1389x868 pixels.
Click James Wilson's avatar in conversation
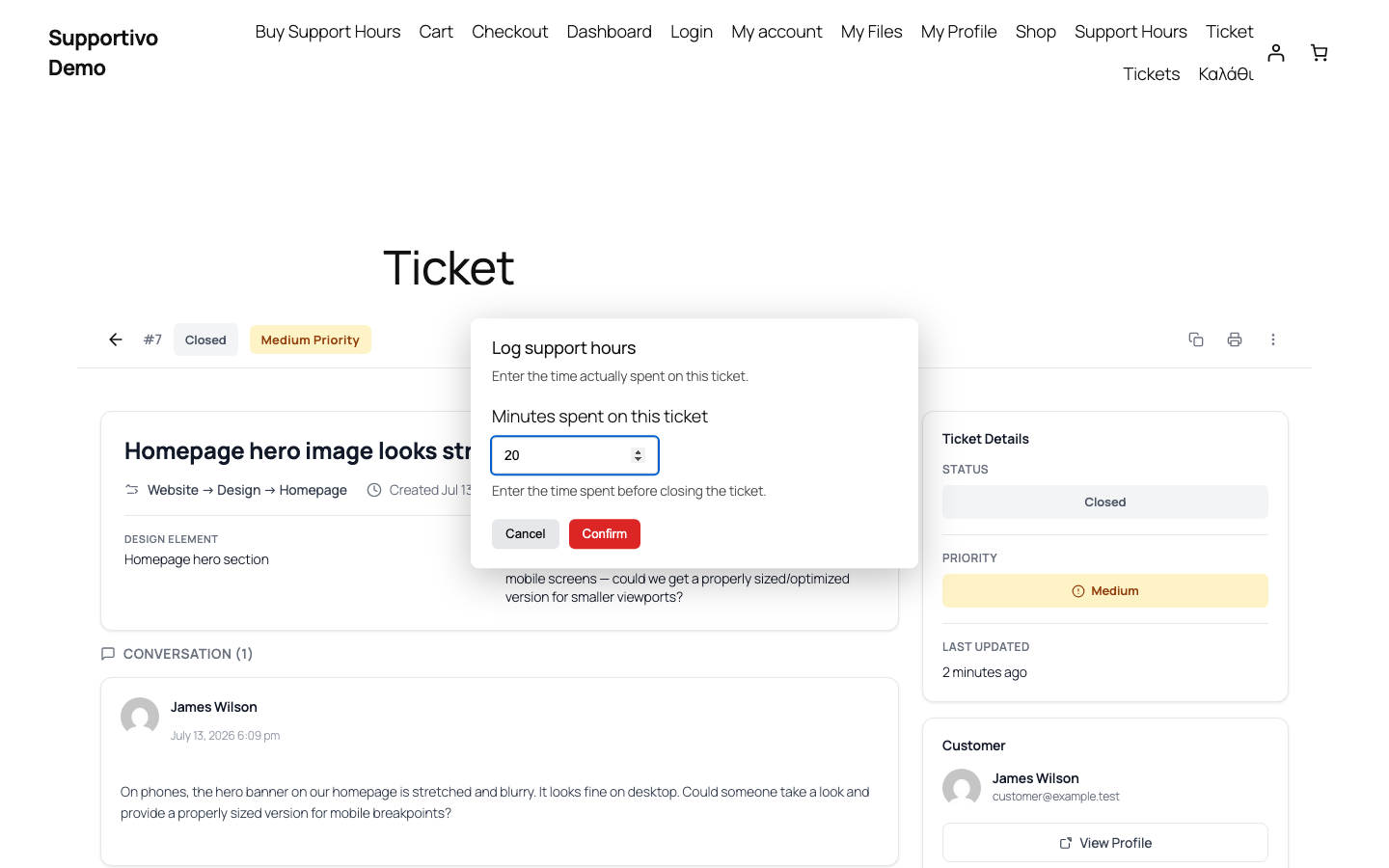[140, 717]
